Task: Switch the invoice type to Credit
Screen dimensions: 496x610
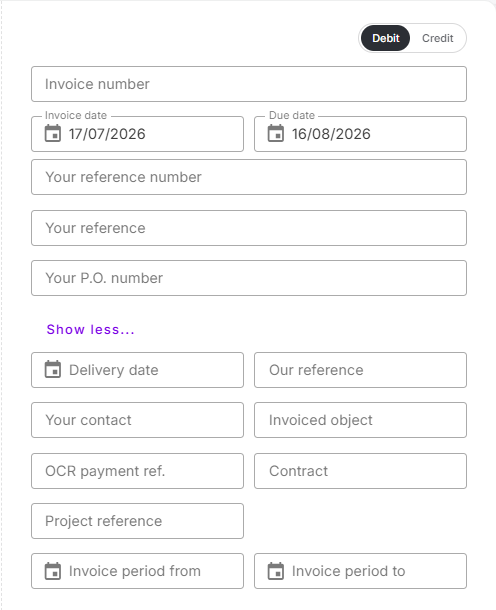Action: coord(438,38)
